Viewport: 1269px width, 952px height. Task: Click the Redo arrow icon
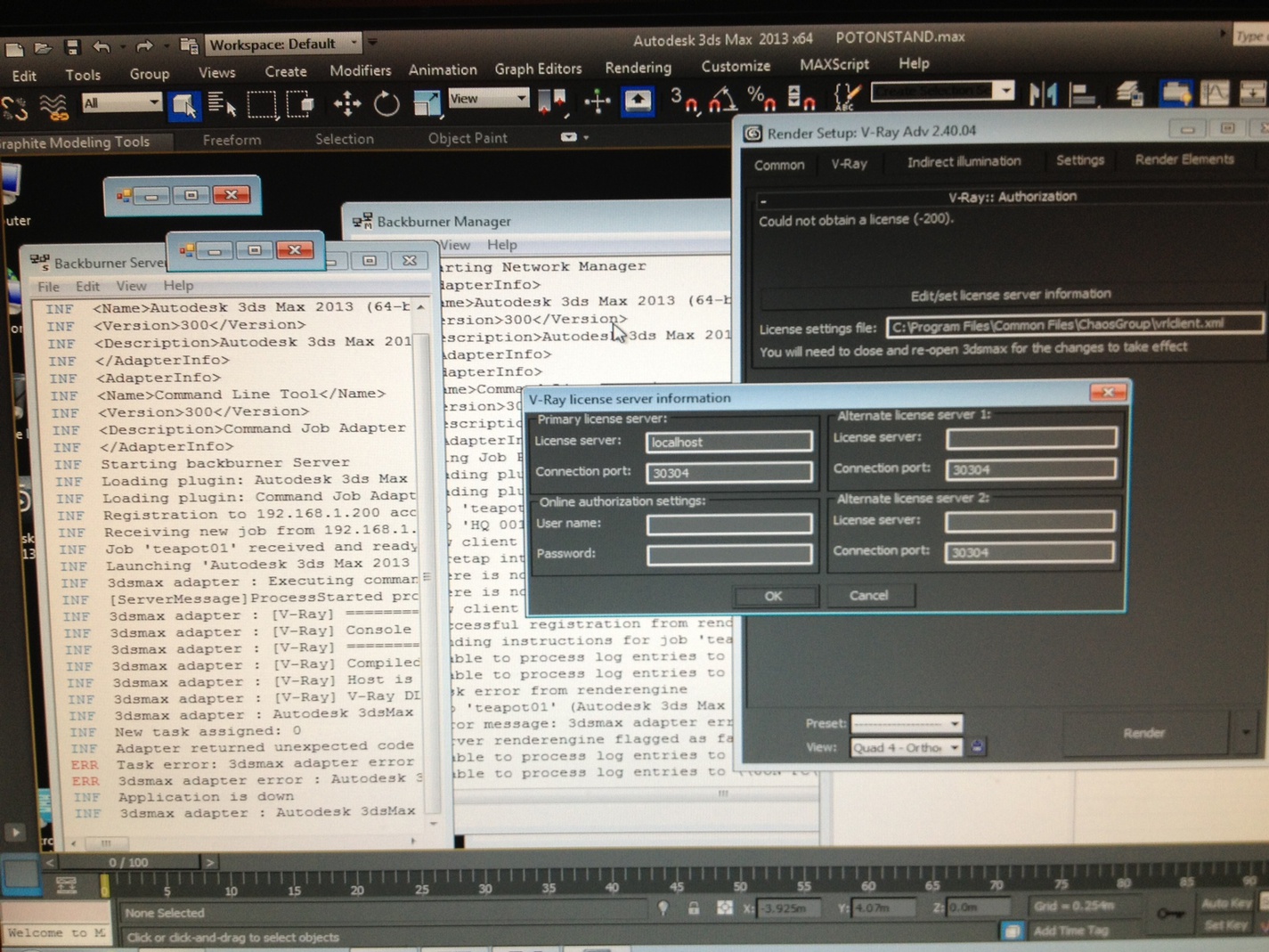(143, 45)
